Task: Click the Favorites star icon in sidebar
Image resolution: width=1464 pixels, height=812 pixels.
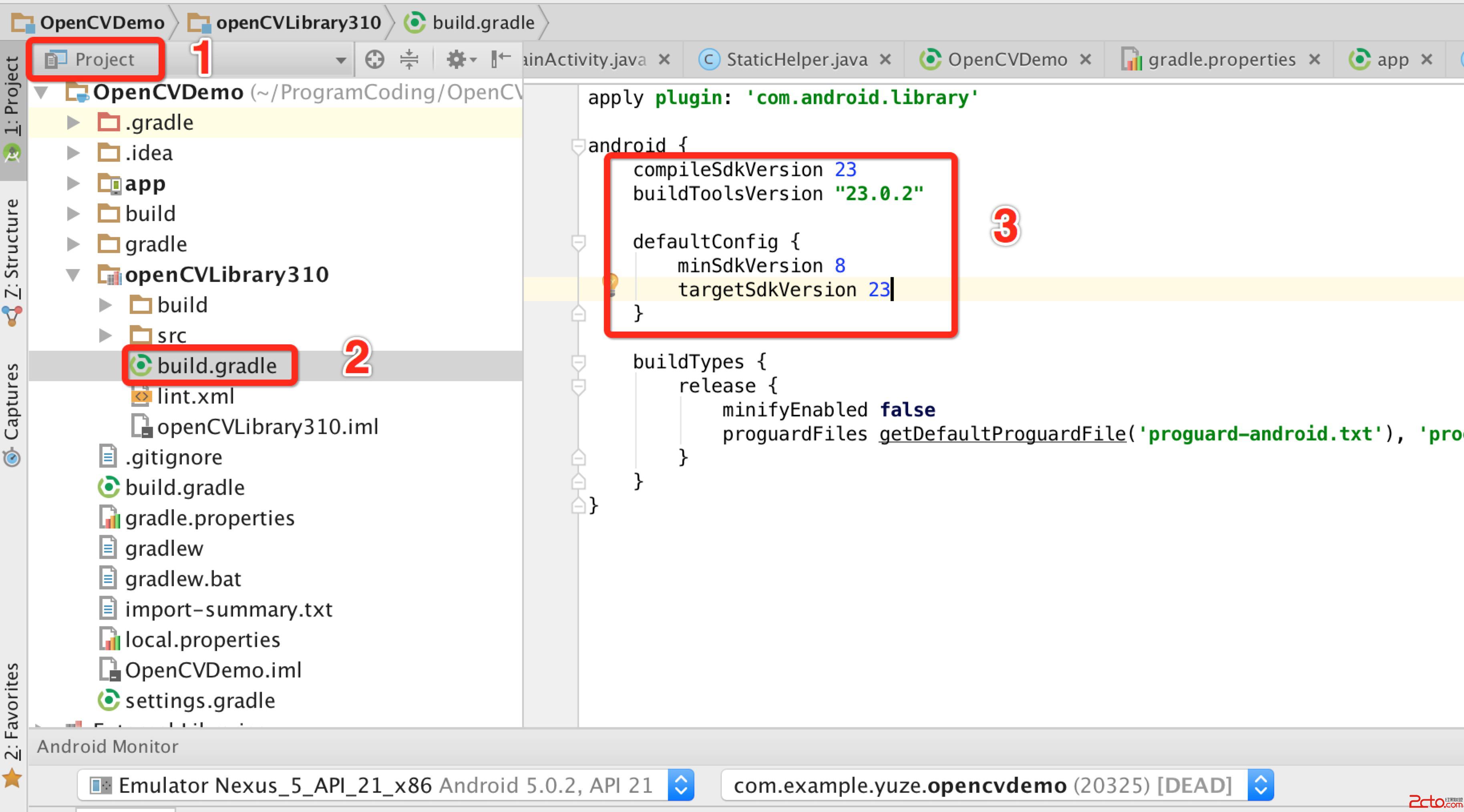Action: (12, 778)
